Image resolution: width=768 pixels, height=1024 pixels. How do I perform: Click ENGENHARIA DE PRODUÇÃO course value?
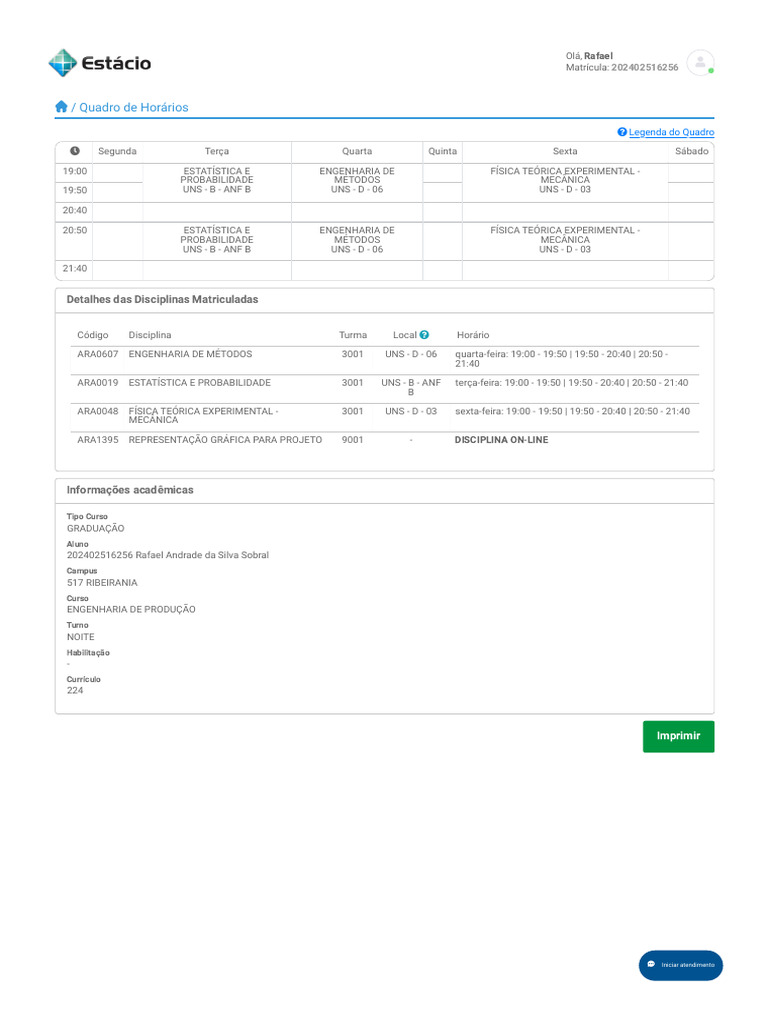coord(131,609)
